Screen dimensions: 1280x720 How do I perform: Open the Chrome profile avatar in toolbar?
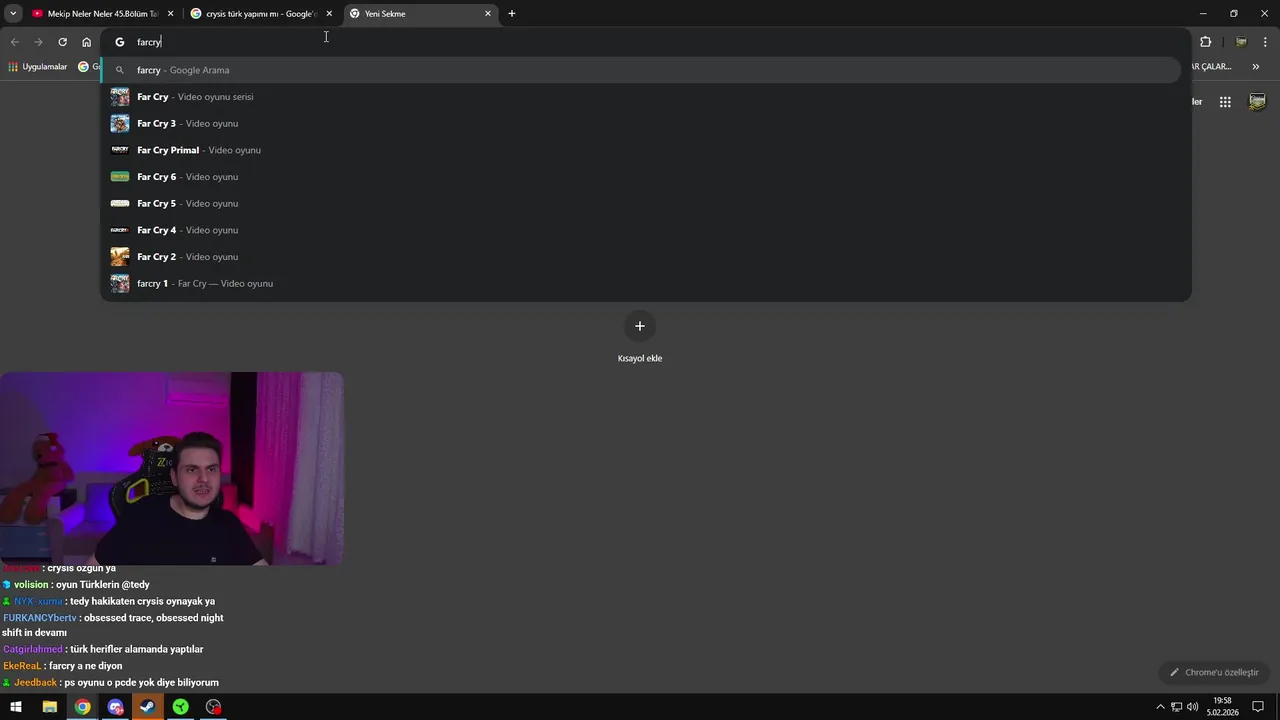[x=1241, y=42]
